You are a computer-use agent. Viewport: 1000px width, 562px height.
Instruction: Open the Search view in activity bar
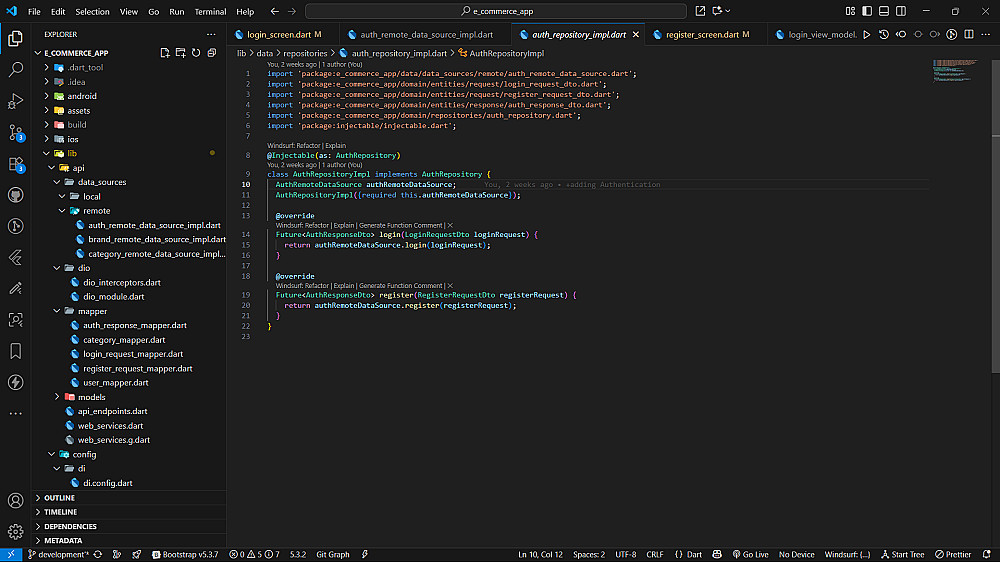(15, 70)
